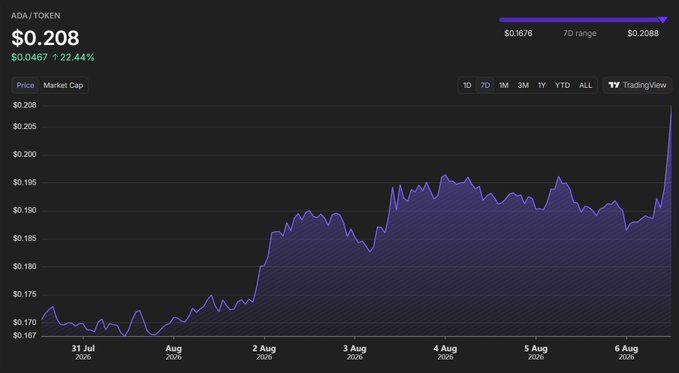This screenshot has height=373, width=679.
Task: Click the $0.1676 range low value
Action: click(518, 33)
